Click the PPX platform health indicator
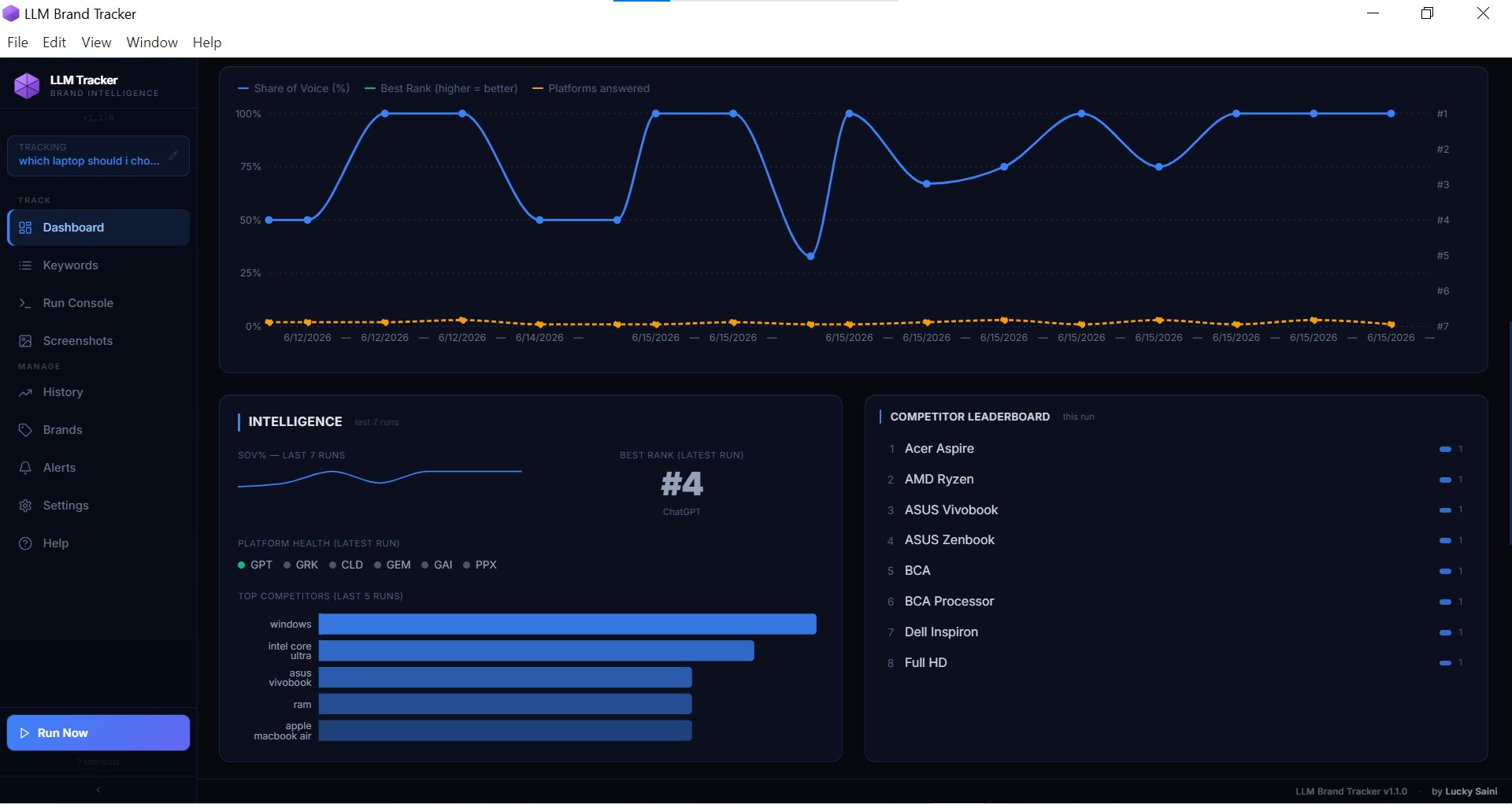This screenshot has width=1512, height=804. 480,565
